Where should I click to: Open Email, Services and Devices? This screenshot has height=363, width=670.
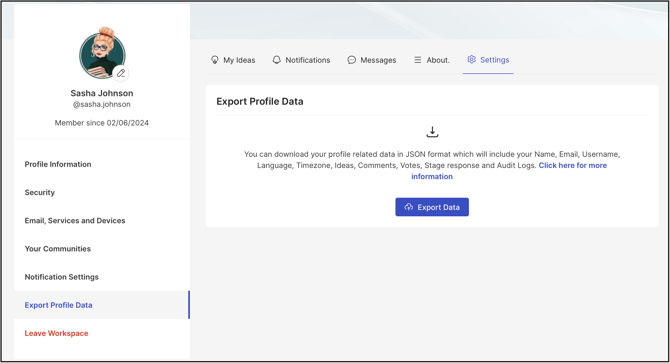(102, 221)
